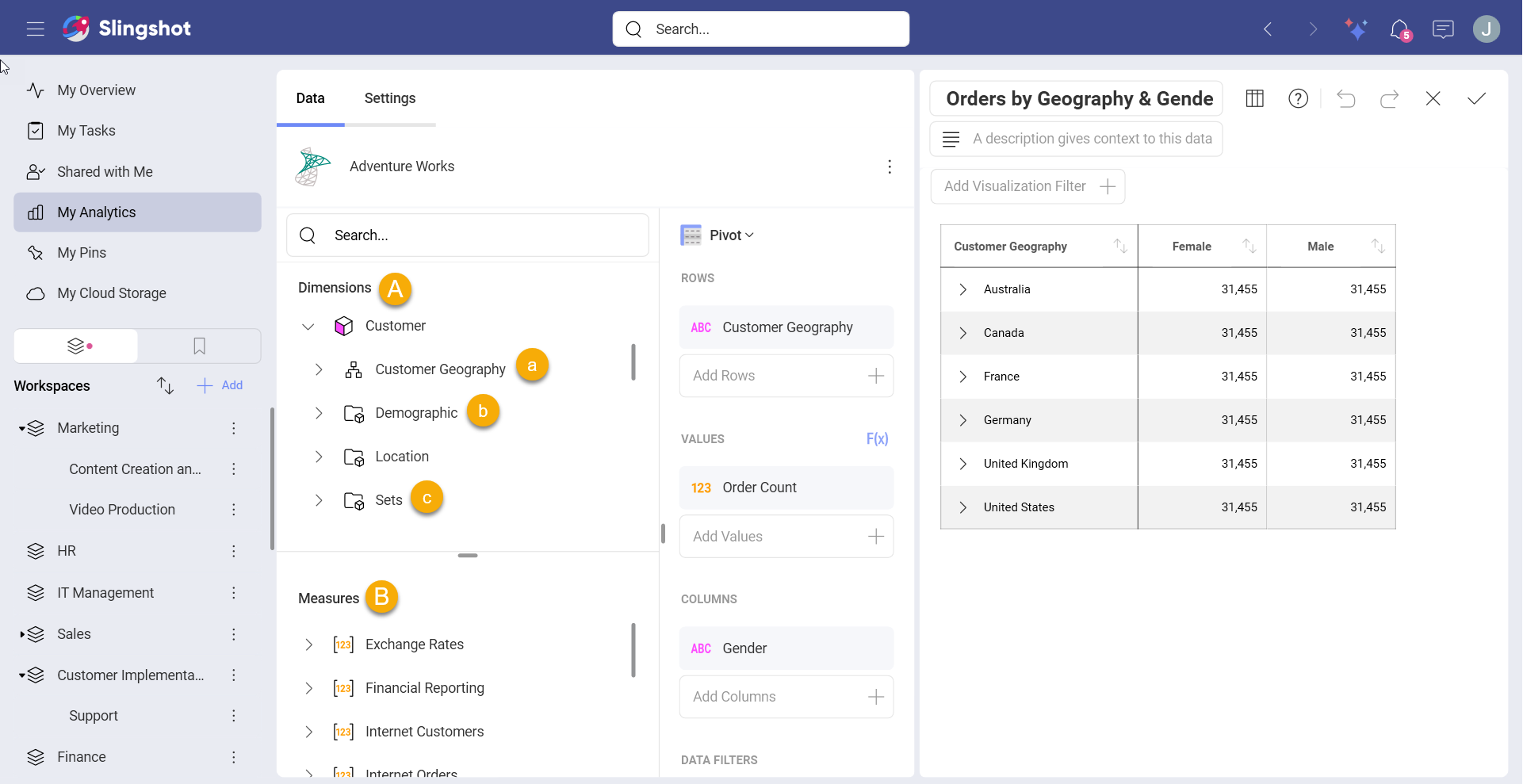The height and width of the screenshot is (784, 1523).
Task: Select the Order Count value field
Action: click(x=786, y=488)
